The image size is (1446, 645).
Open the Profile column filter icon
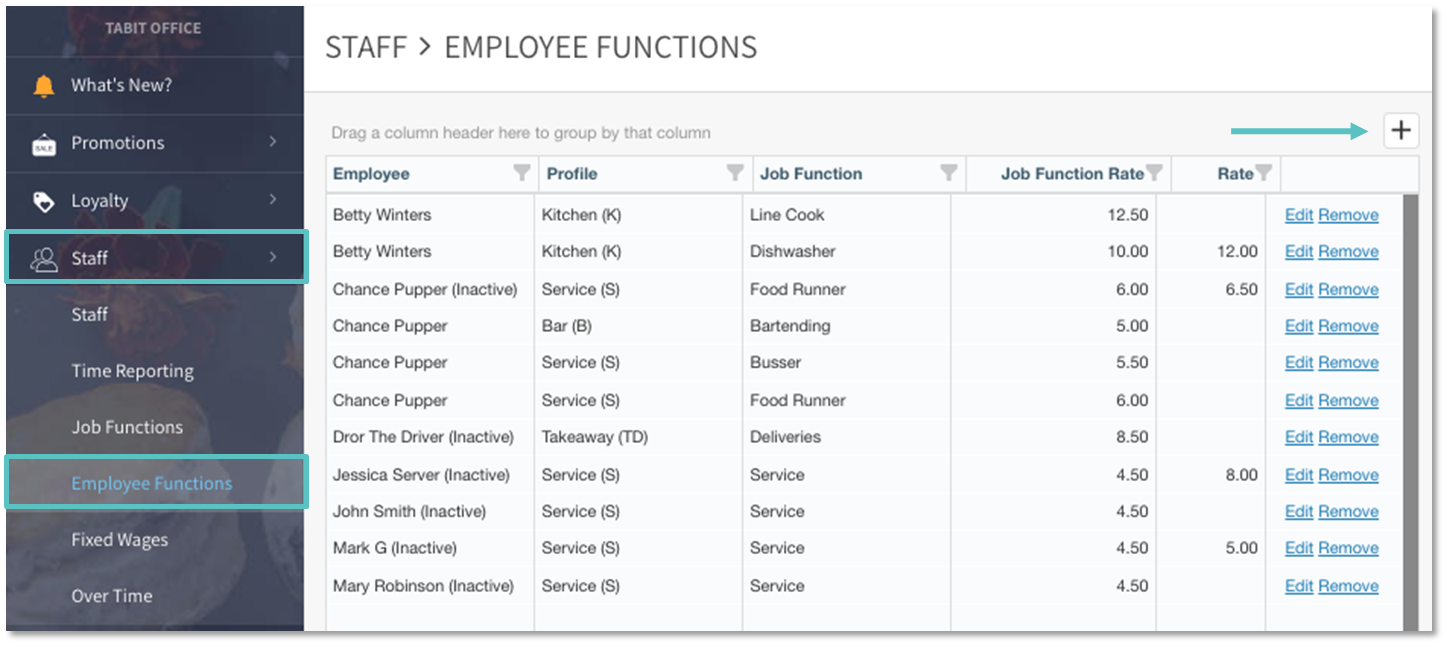(x=735, y=173)
